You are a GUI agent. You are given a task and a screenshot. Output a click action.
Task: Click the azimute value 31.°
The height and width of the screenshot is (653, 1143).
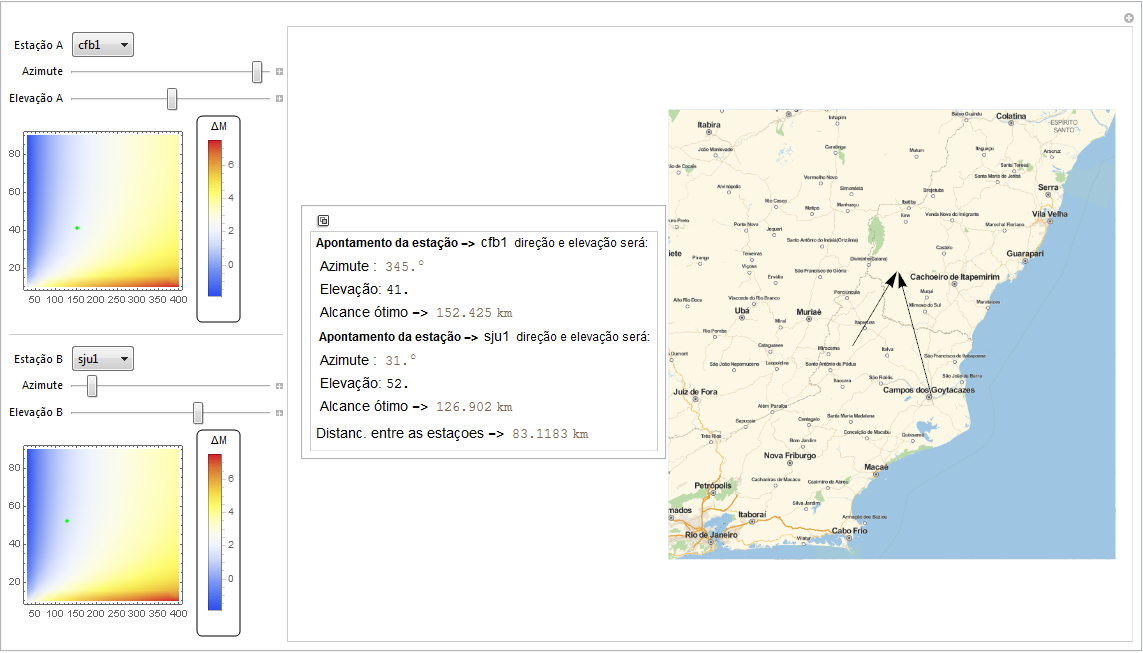tap(401, 361)
